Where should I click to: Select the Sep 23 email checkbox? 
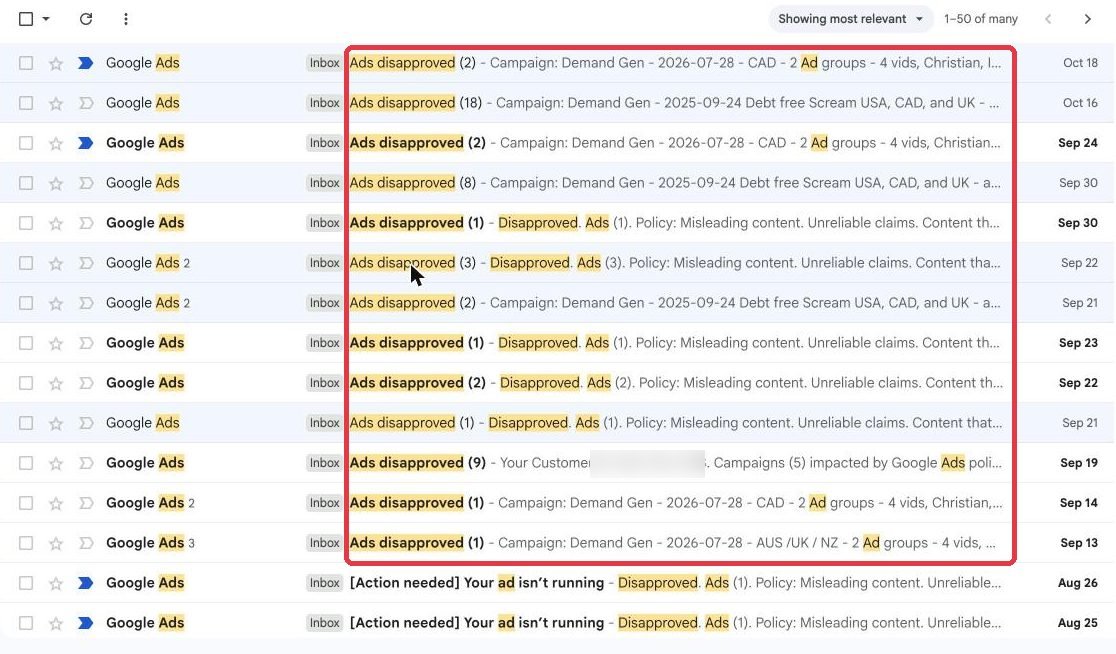pos(26,343)
